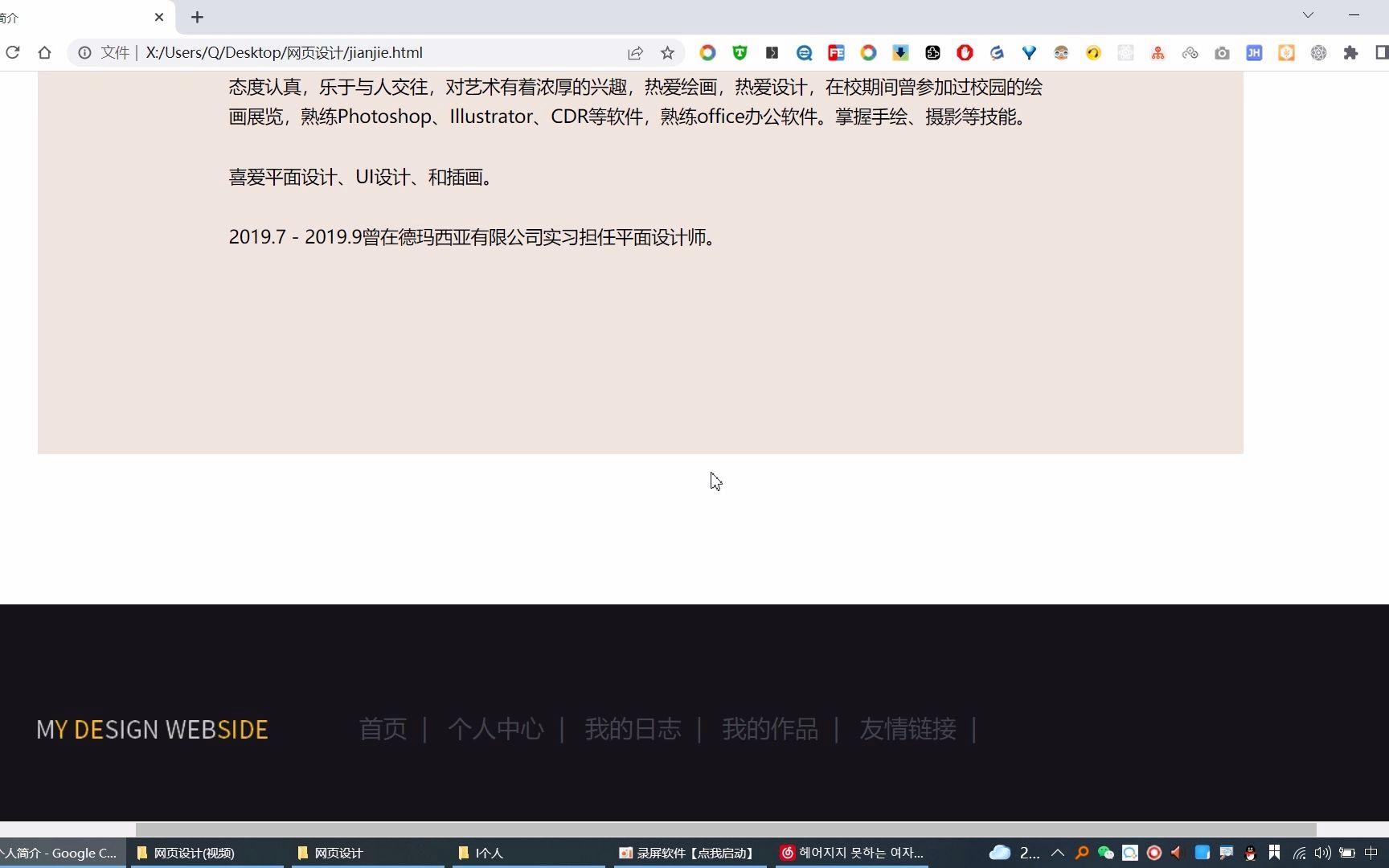Open 我的作品 footer link

pyautogui.click(x=770, y=729)
